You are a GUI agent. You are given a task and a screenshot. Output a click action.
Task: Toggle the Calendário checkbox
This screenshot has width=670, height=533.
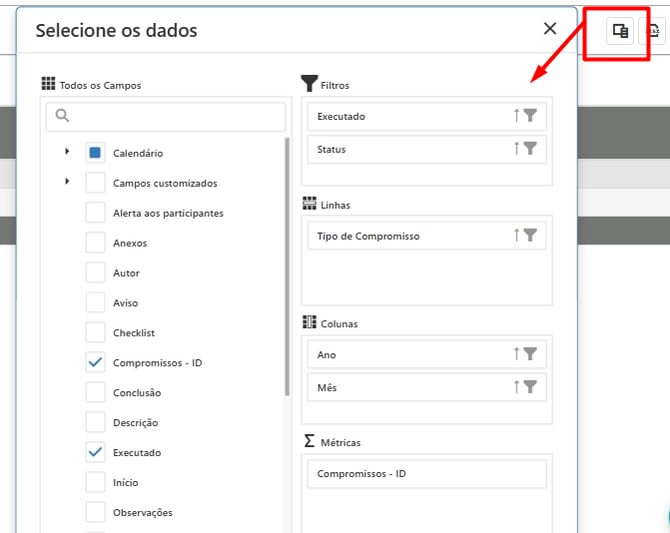95,153
